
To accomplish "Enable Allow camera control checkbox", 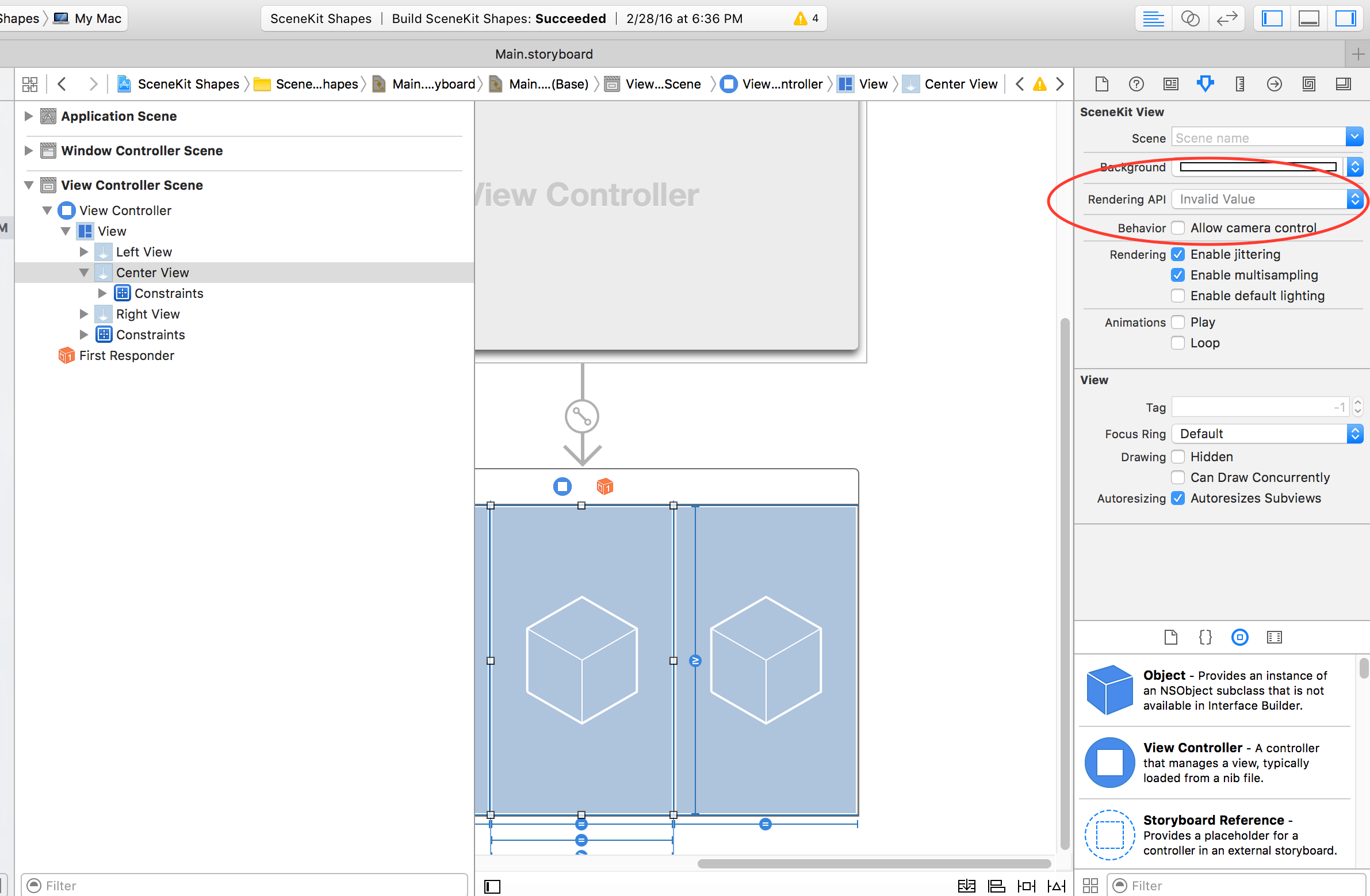I will pyautogui.click(x=1178, y=228).
